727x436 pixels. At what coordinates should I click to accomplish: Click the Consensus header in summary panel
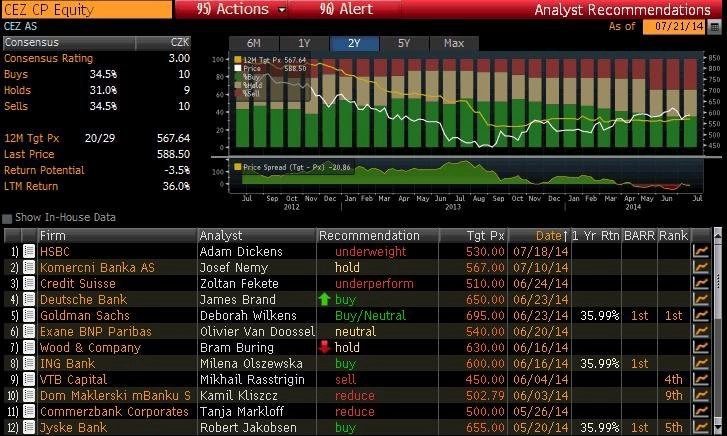70,43
